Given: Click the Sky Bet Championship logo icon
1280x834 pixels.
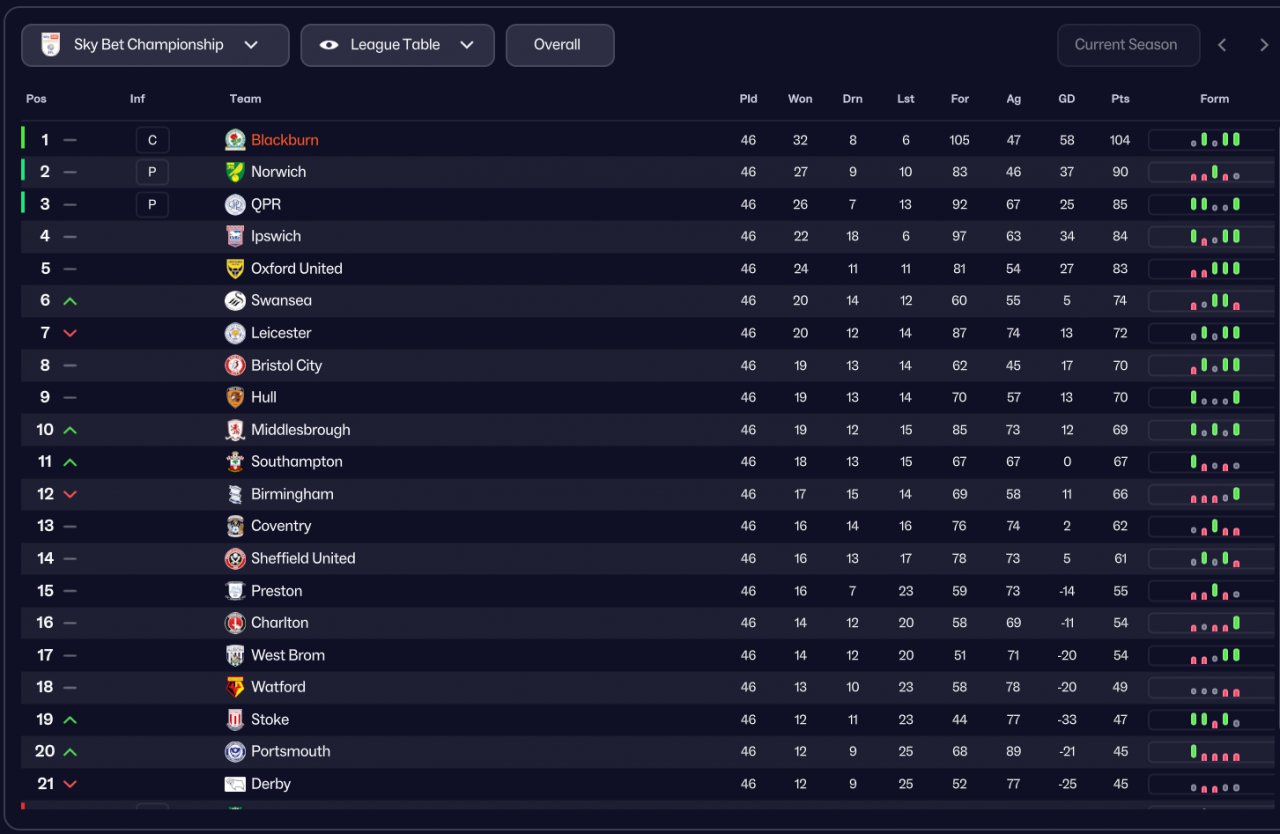Looking at the screenshot, I should (x=50, y=45).
